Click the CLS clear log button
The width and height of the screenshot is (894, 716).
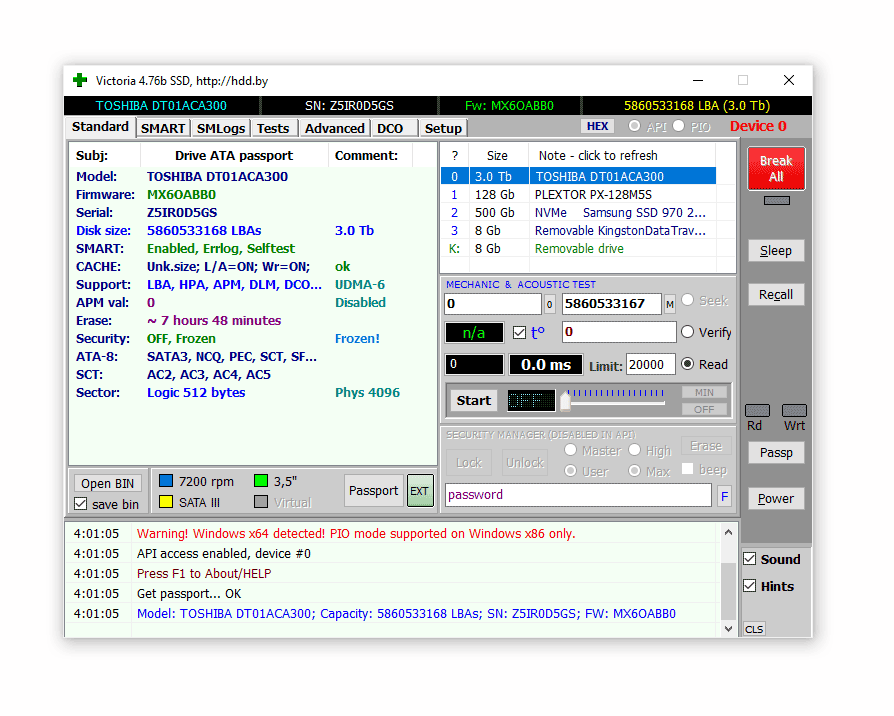tap(754, 629)
